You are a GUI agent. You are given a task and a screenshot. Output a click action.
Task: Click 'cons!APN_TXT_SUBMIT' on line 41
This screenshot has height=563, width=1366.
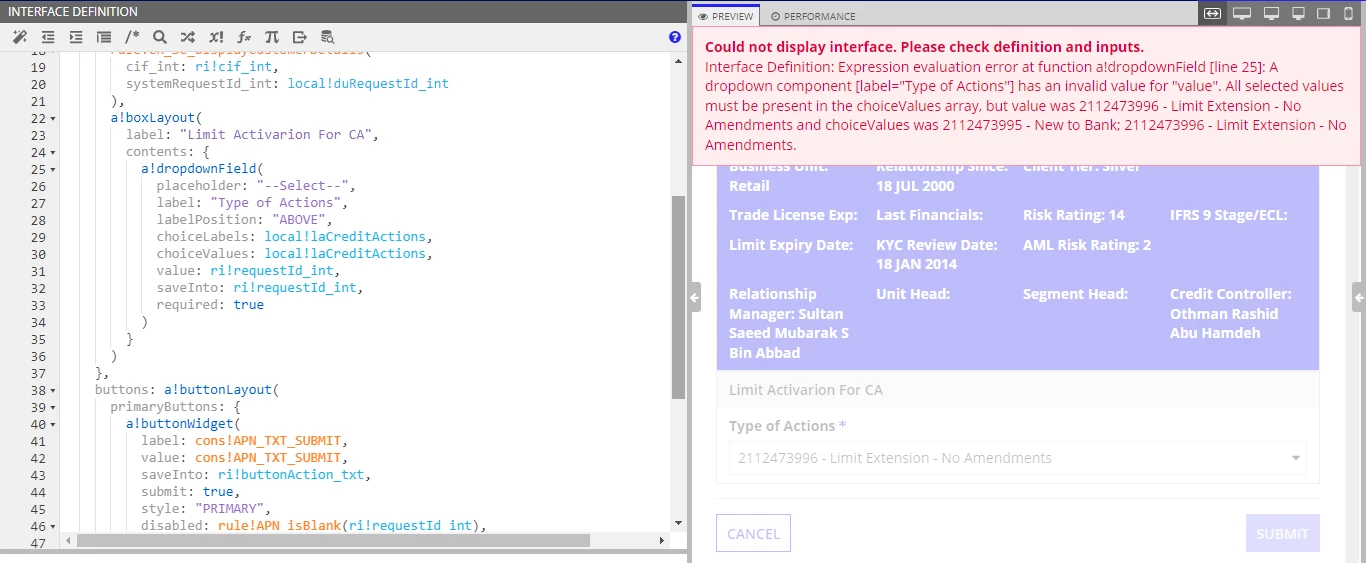pyautogui.click(x=269, y=441)
